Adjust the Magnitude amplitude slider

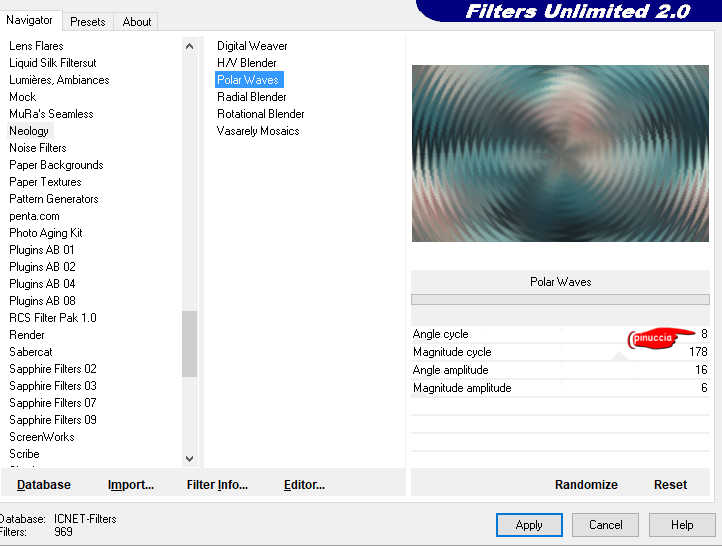click(x=560, y=388)
